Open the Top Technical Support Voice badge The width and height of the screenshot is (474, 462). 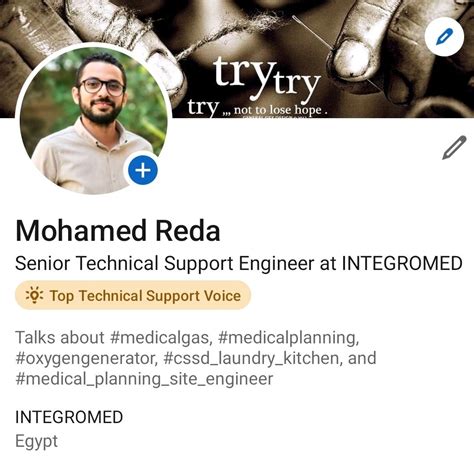point(133,295)
